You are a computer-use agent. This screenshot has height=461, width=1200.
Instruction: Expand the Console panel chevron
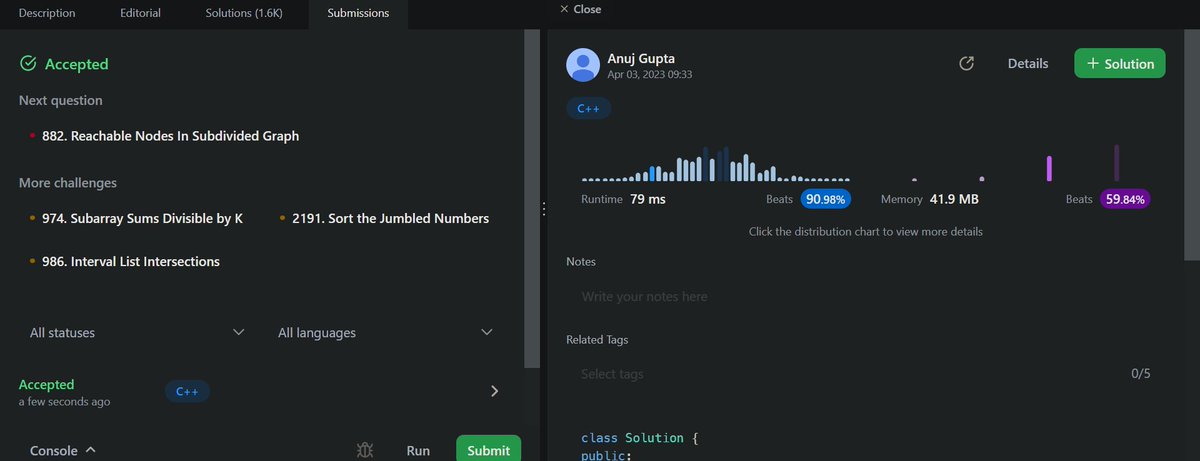91,450
